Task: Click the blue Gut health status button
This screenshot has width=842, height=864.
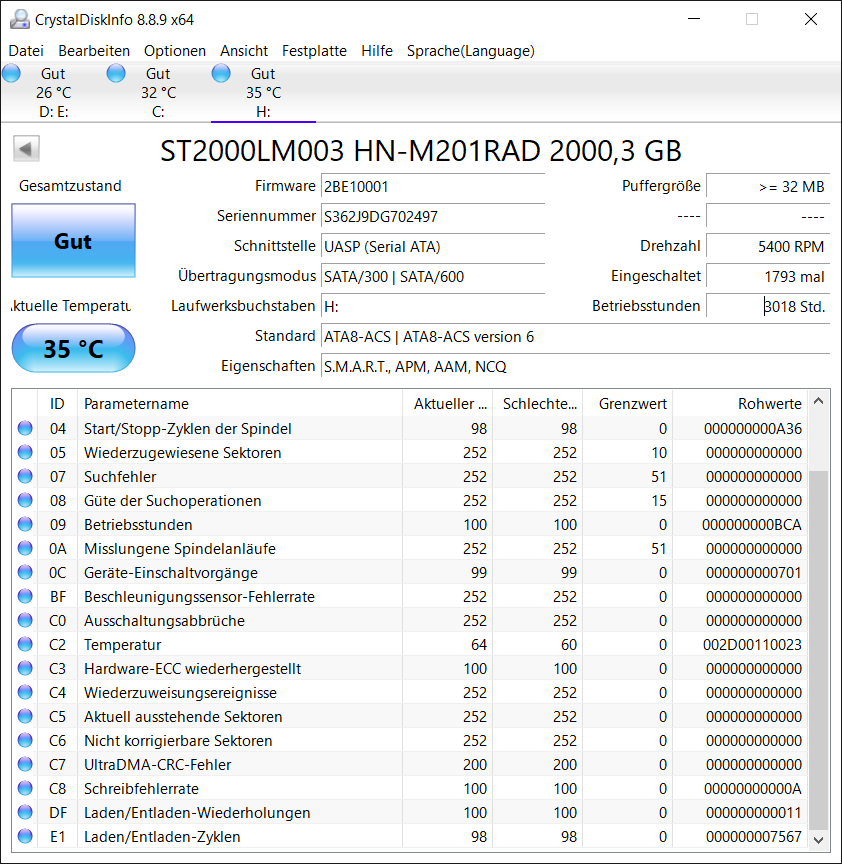Action: click(x=73, y=241)
